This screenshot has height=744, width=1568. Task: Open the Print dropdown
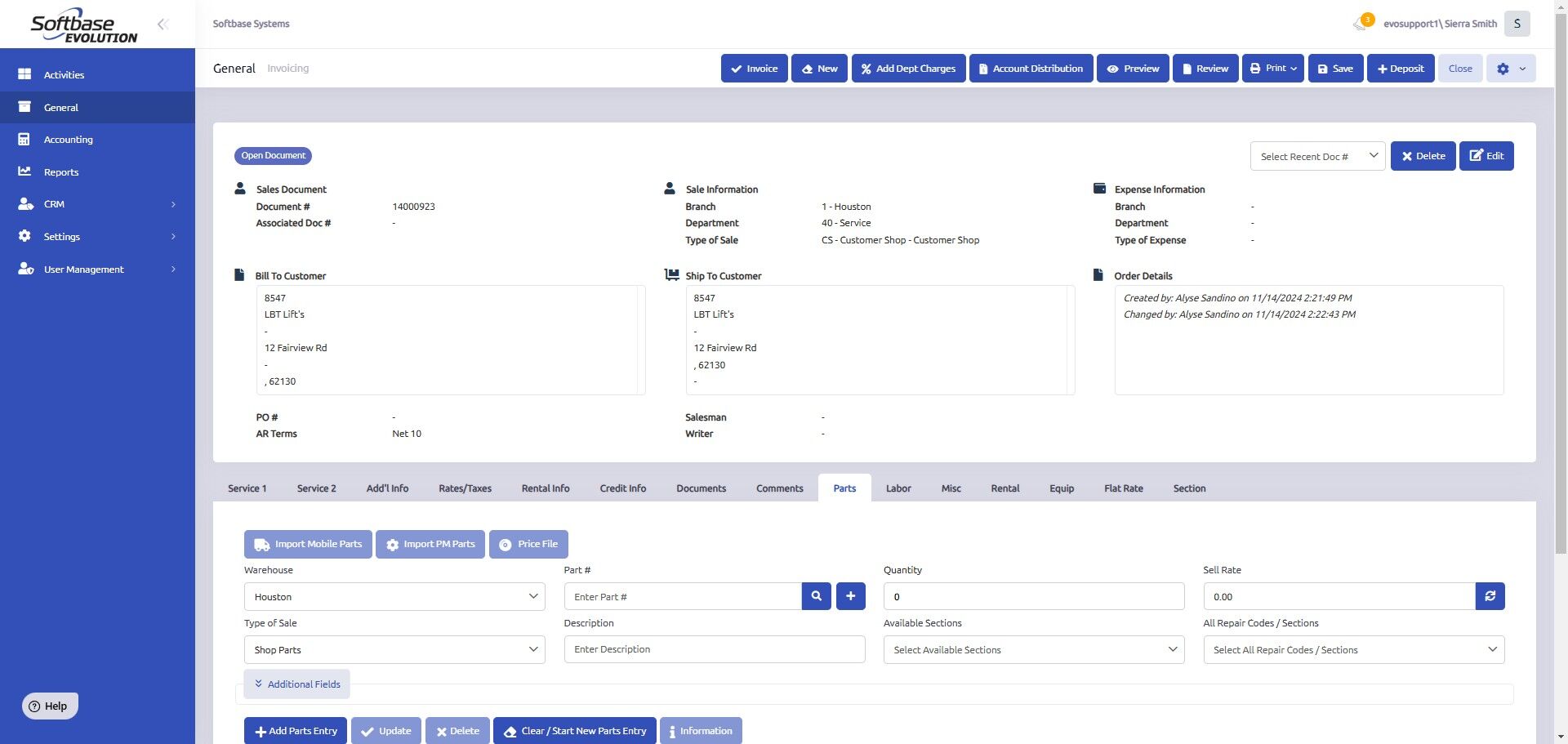click(x=1273, y=69)
